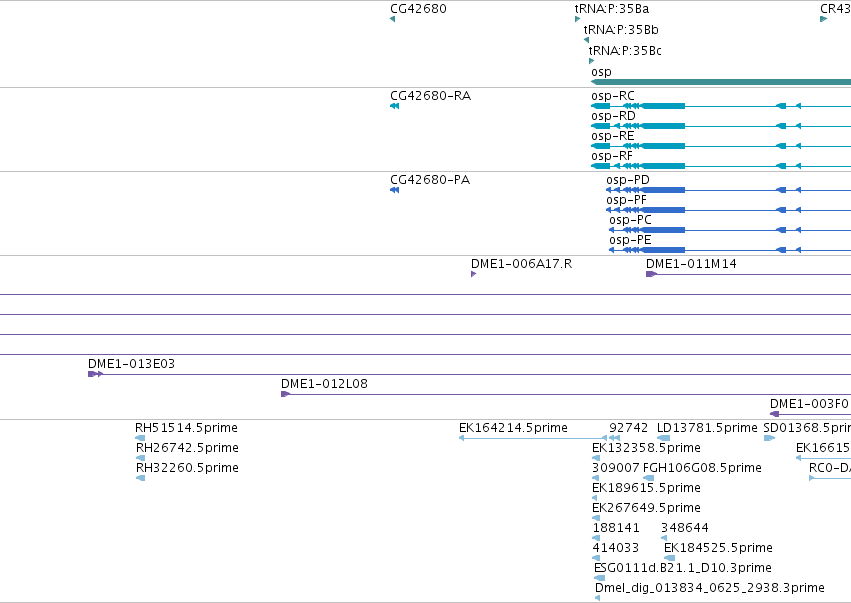The width and height of the screenshot is (851, 603).
Task: Select the DME1-006A17.R clone label
Action: pyautogui.click(x=521, y=264)
